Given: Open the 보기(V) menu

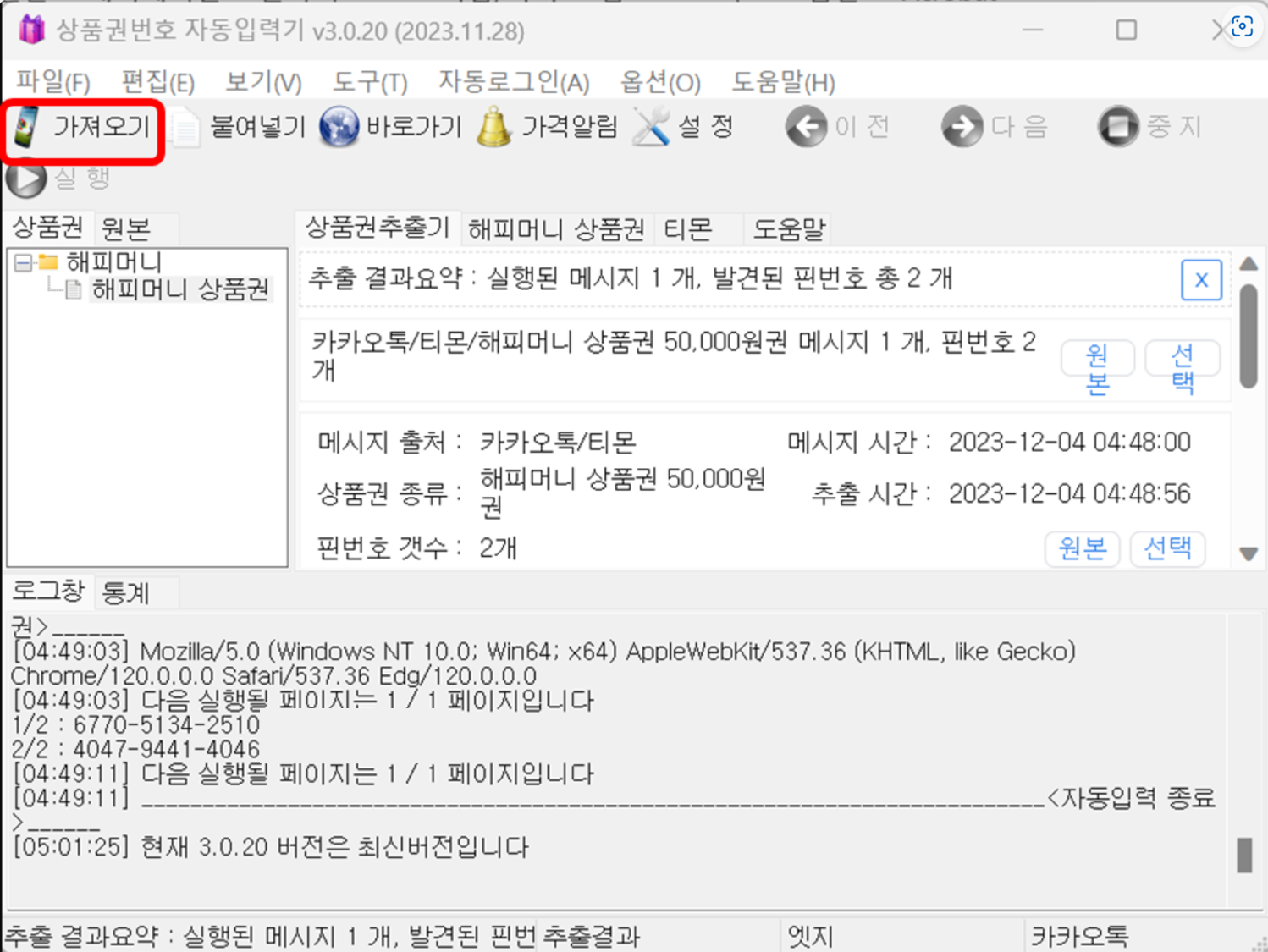Looking at the screenshot, I should click(x=263, y=82).
